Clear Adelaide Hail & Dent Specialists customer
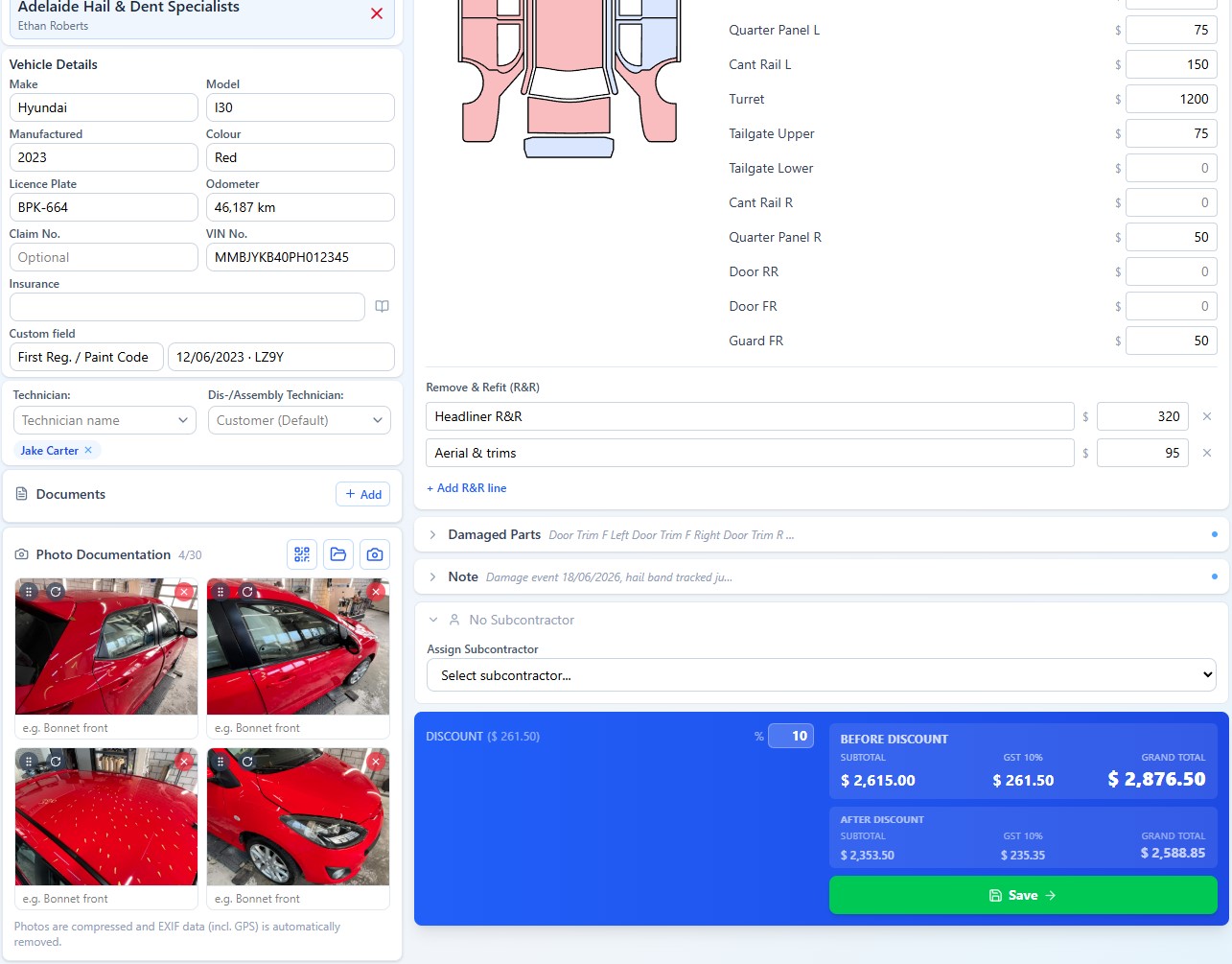This screenshot has height=964, width=1232. (377, 13)
